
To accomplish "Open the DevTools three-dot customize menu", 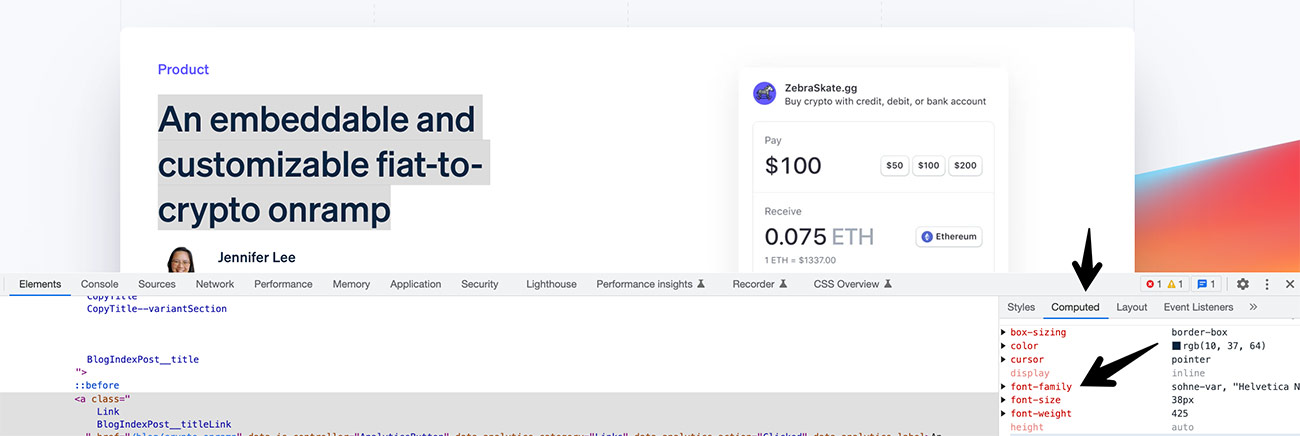I will coord(1267,284).
